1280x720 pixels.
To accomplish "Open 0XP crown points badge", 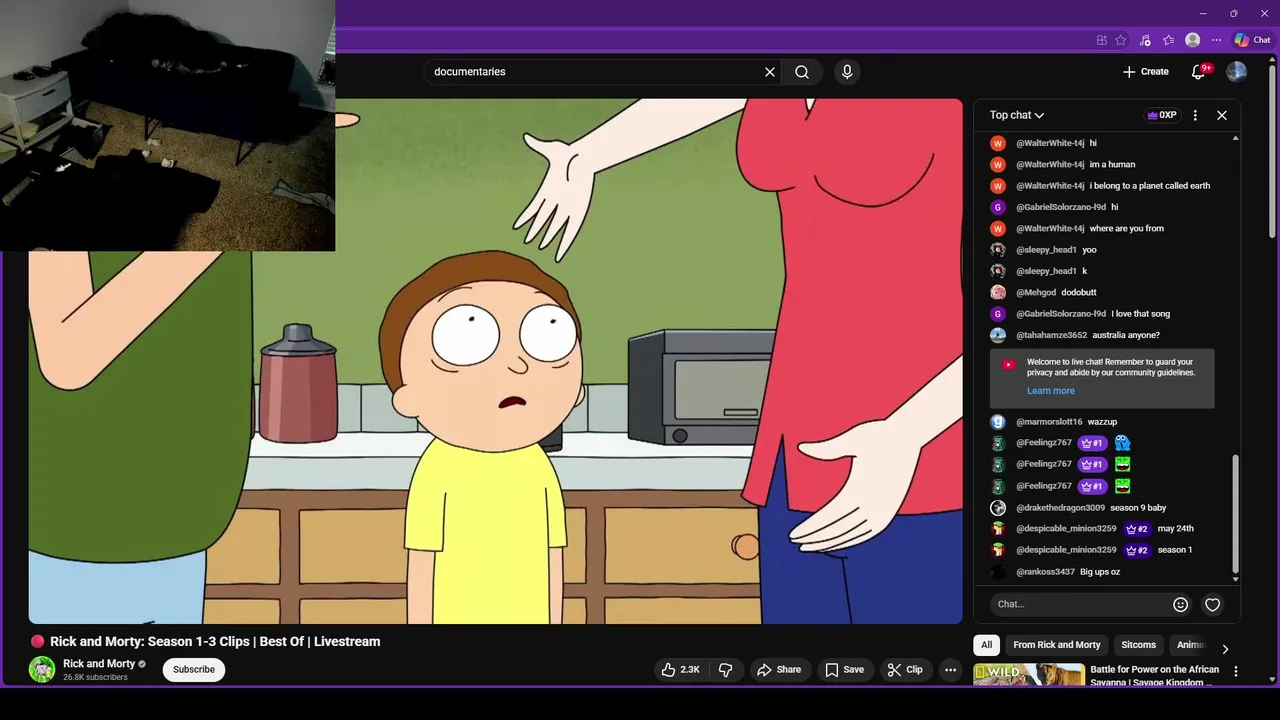I will point(1162,115).
